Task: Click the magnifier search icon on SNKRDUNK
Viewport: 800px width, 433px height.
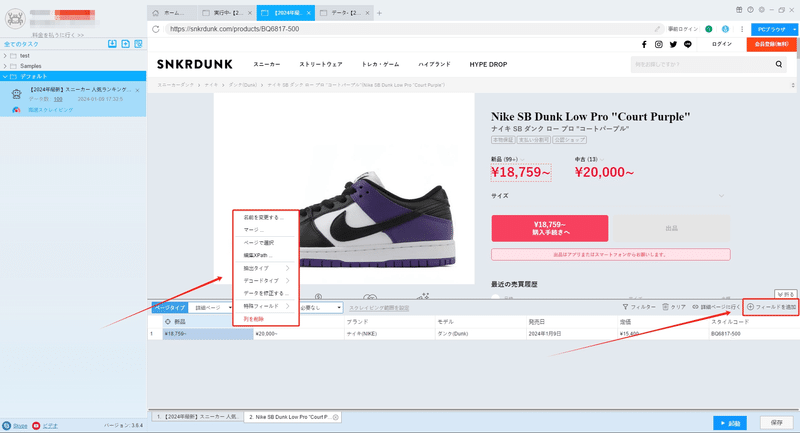Action: tap(779, 64)
